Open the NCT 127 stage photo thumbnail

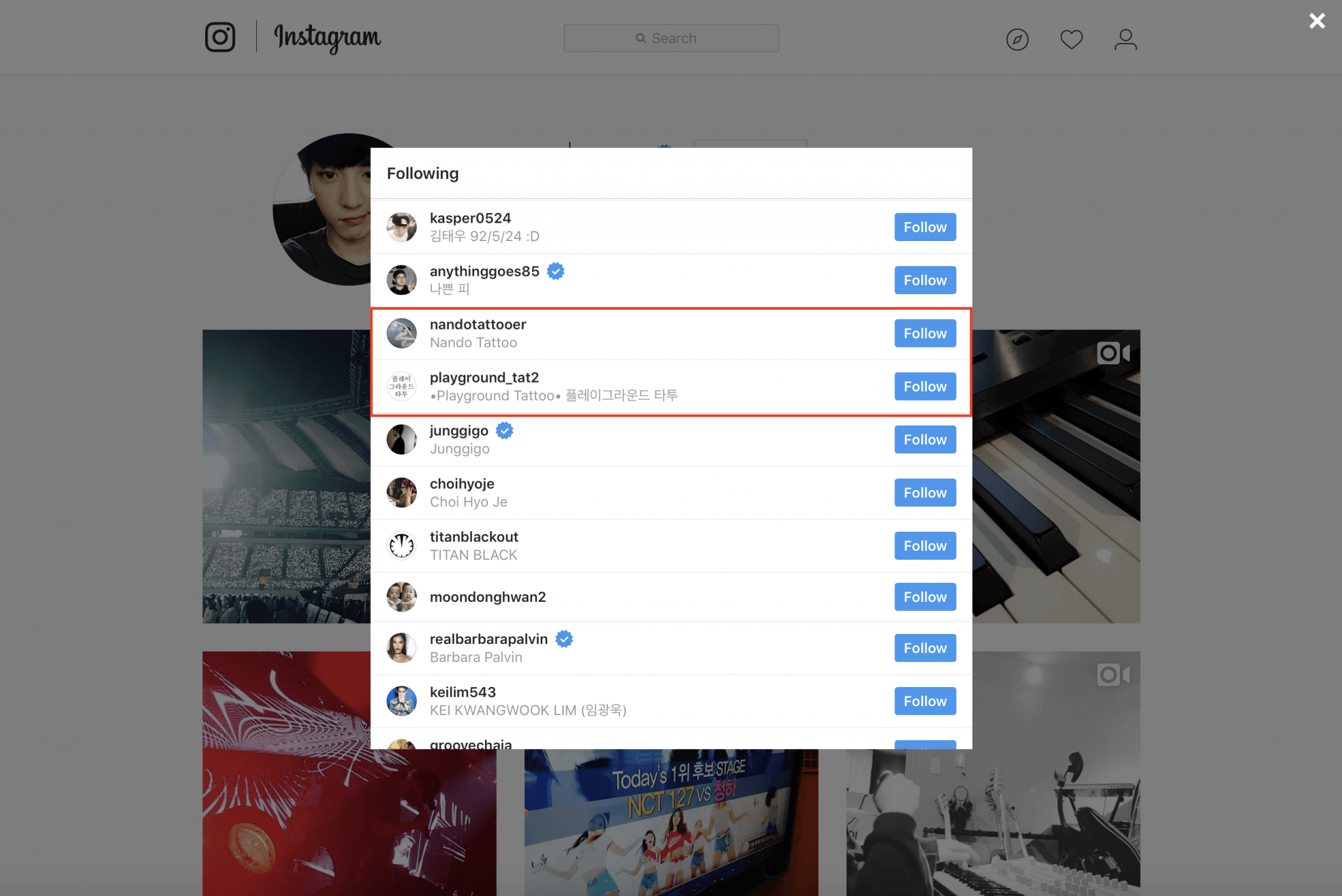[x=671, y=823]
